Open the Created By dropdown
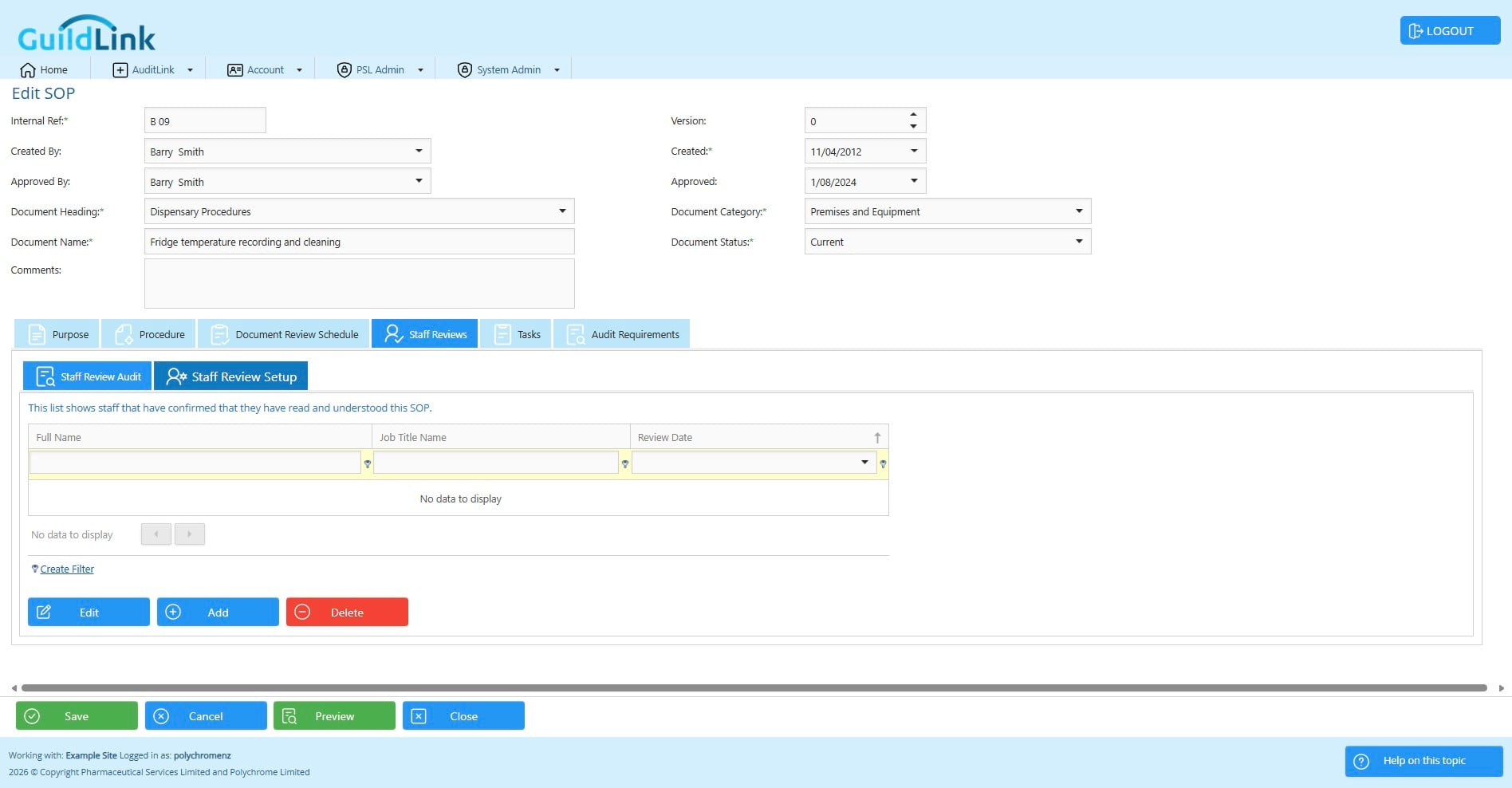Screen dimensions: 1512x788 pyautogui.click(x=419, y=151)
